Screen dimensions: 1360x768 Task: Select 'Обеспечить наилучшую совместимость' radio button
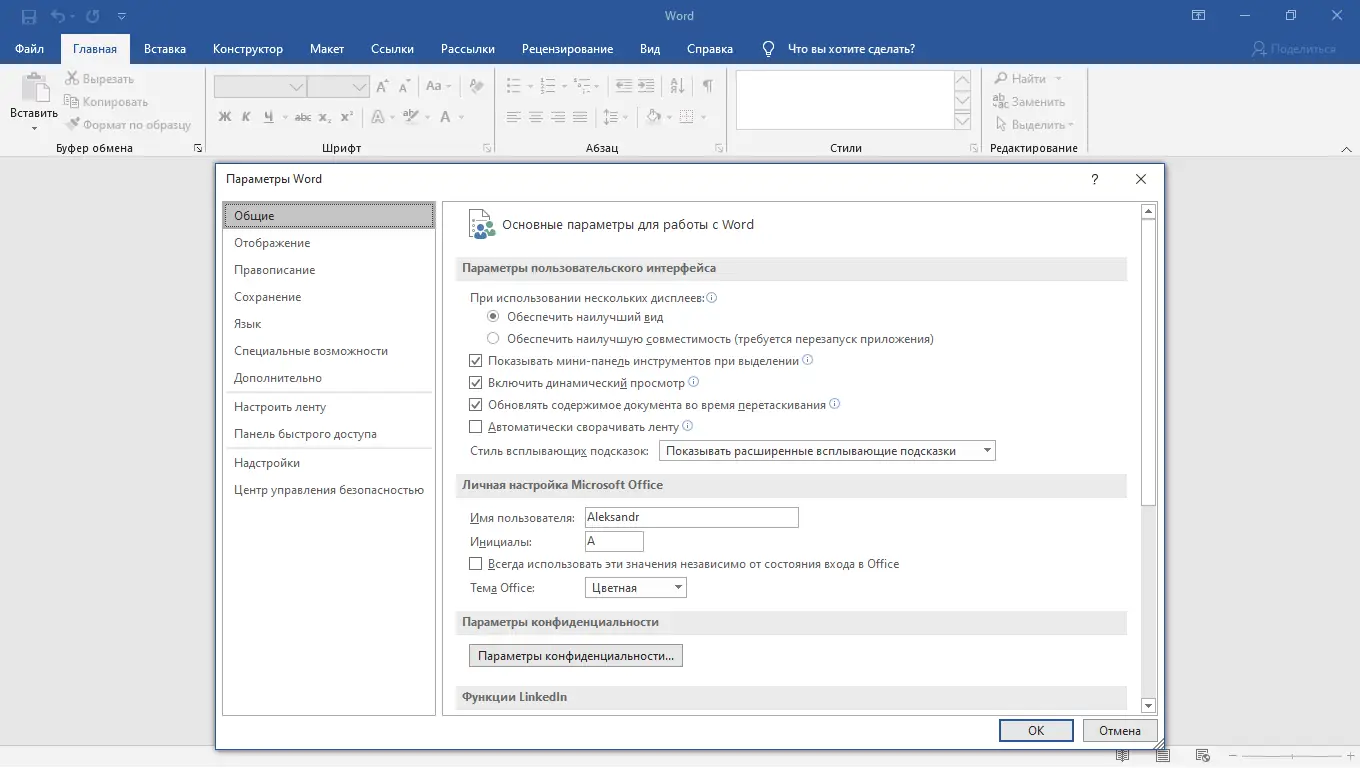click(493, 339)
